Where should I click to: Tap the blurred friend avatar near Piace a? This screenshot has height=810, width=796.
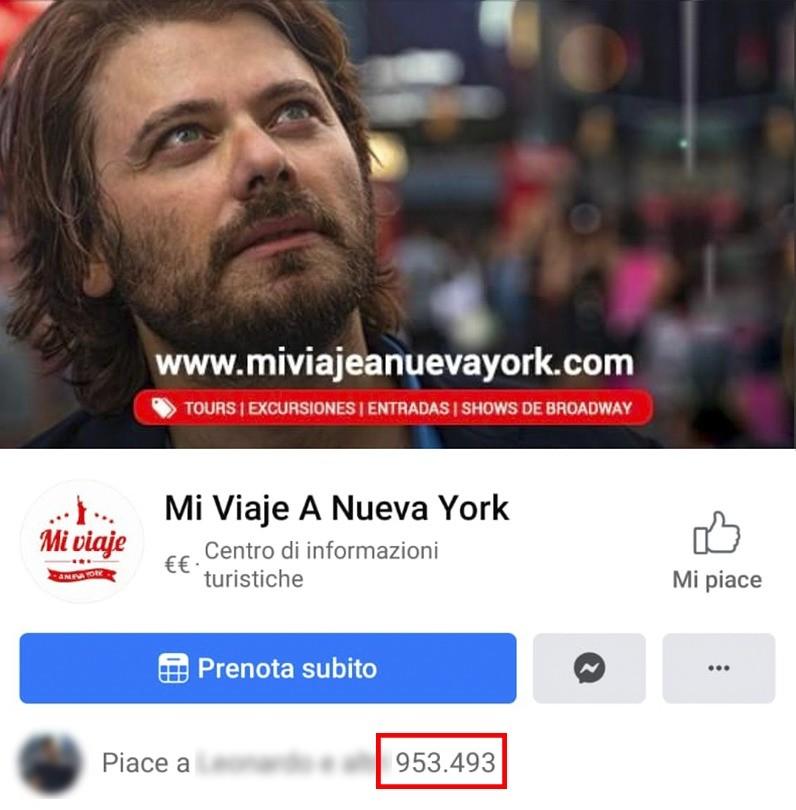pos(50,763)
